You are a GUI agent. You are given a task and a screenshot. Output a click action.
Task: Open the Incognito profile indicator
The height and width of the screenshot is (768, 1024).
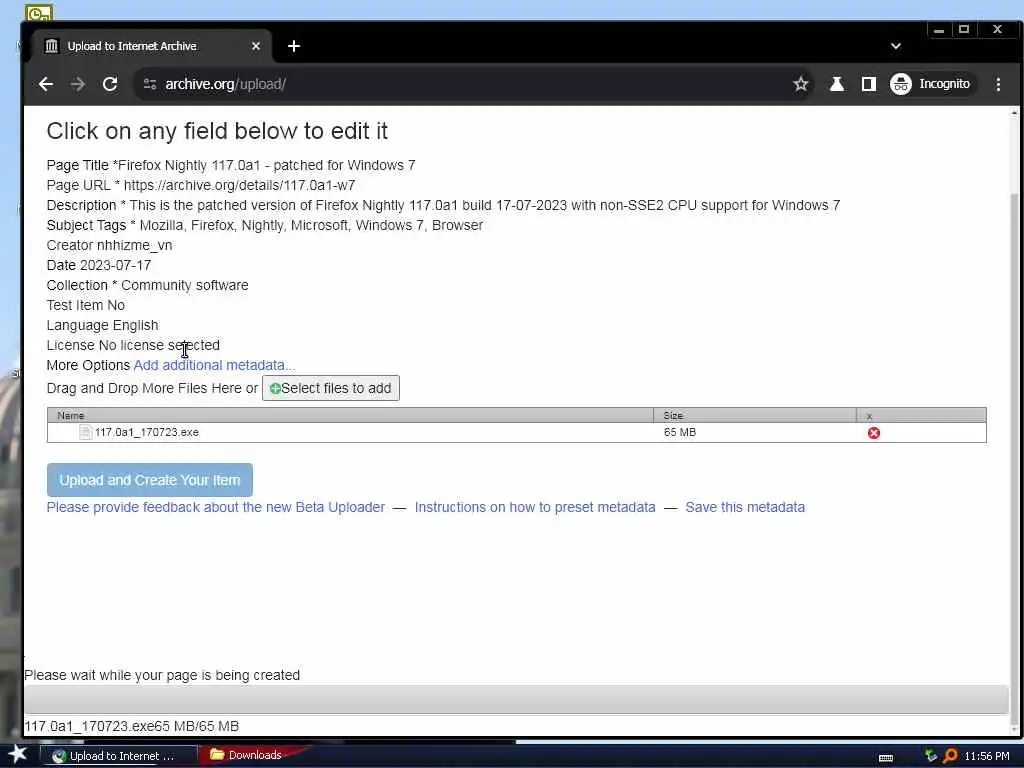click(x=931, y=84)
